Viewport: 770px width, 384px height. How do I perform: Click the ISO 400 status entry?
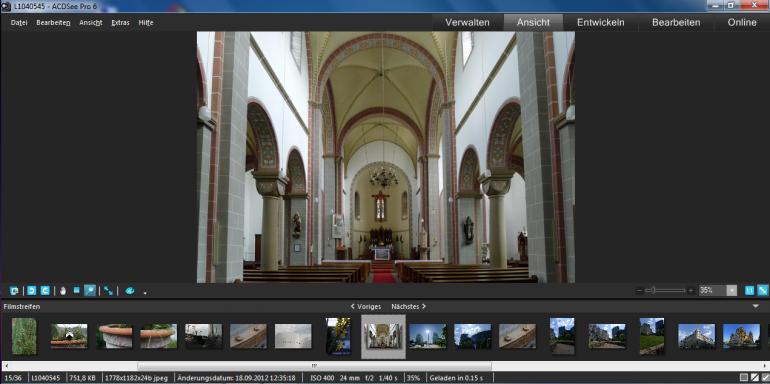point(322,378)
